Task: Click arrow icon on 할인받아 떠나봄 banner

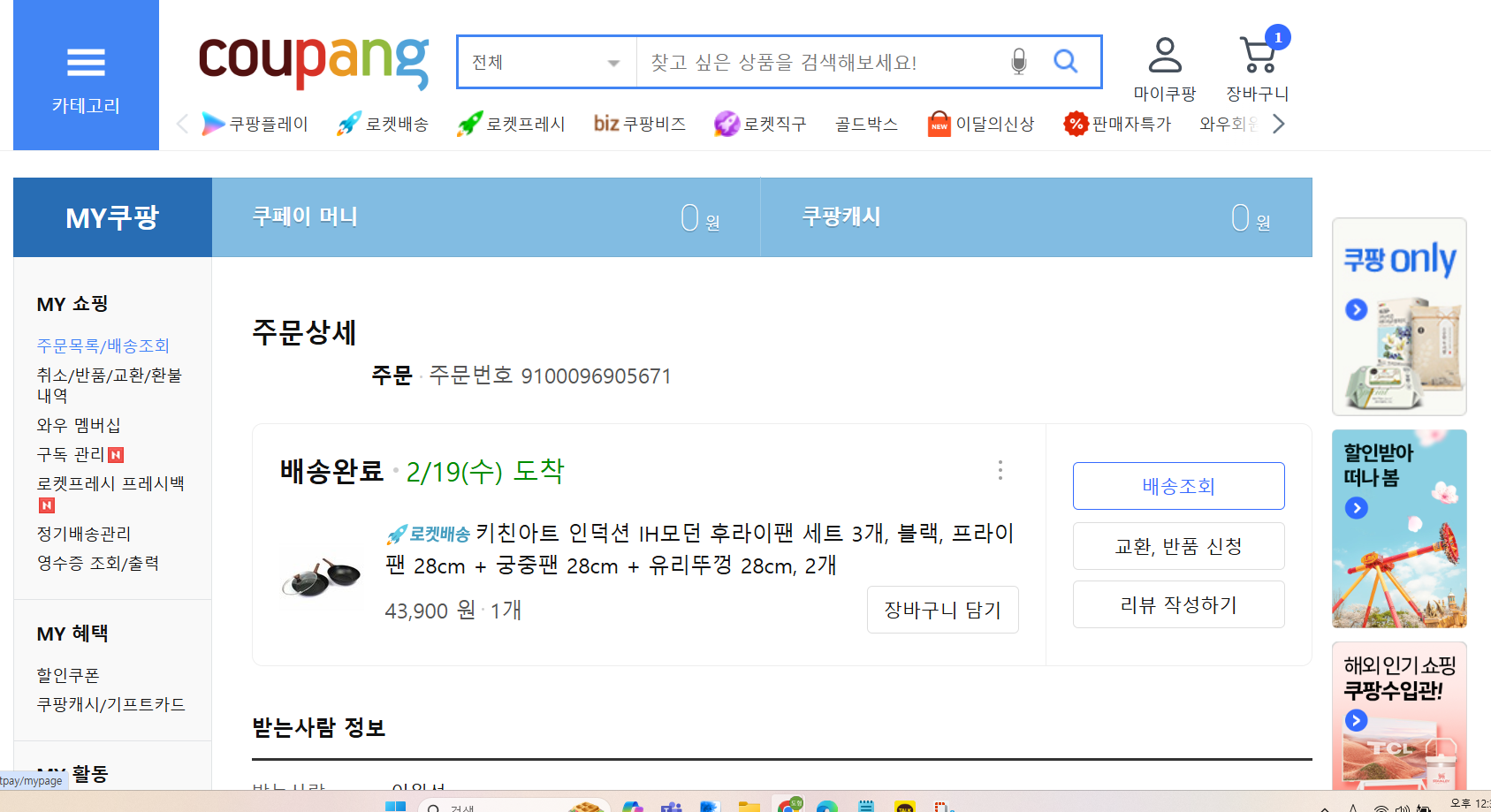Action: (1356, 508)
